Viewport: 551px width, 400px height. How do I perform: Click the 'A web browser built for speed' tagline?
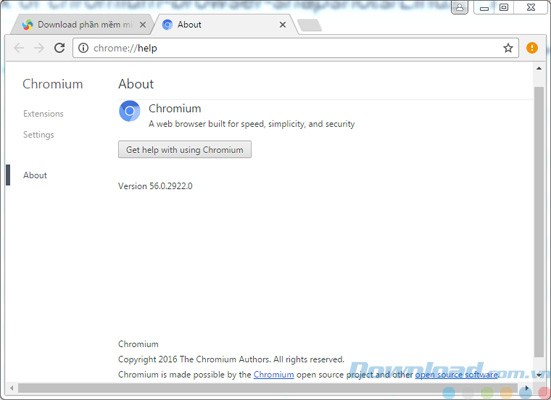tap(251, 124)
